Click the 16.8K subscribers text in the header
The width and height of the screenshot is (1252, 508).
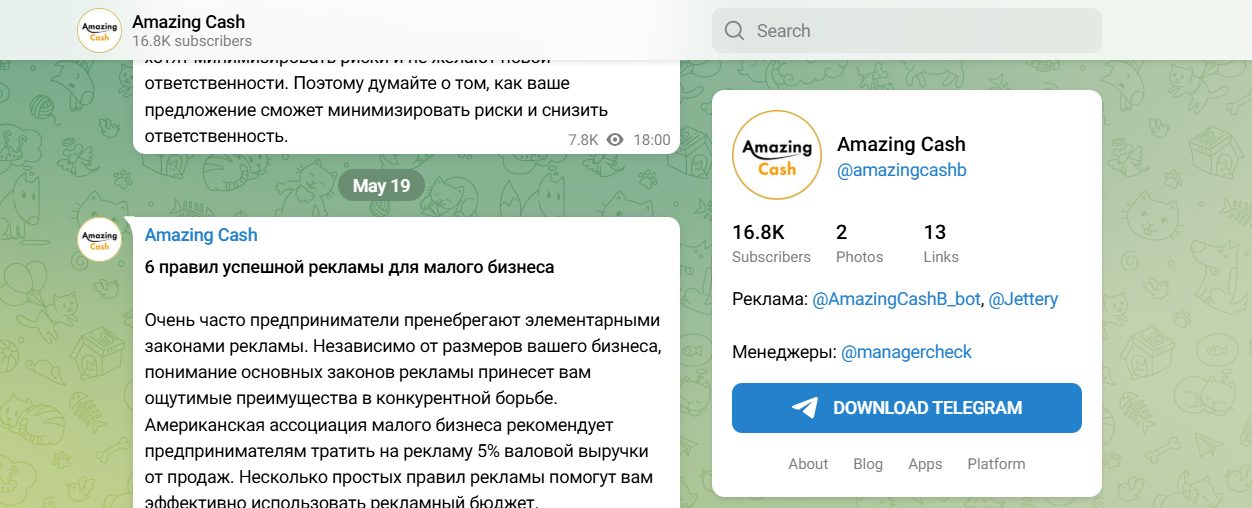coord(192,41)
